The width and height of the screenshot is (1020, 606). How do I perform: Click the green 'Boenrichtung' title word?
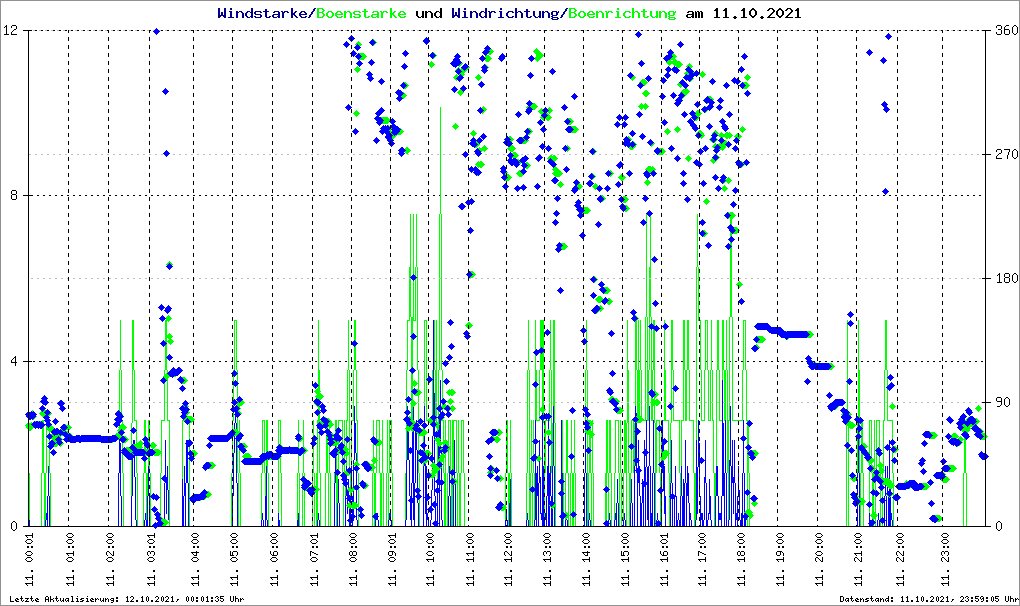coord(622,13)
